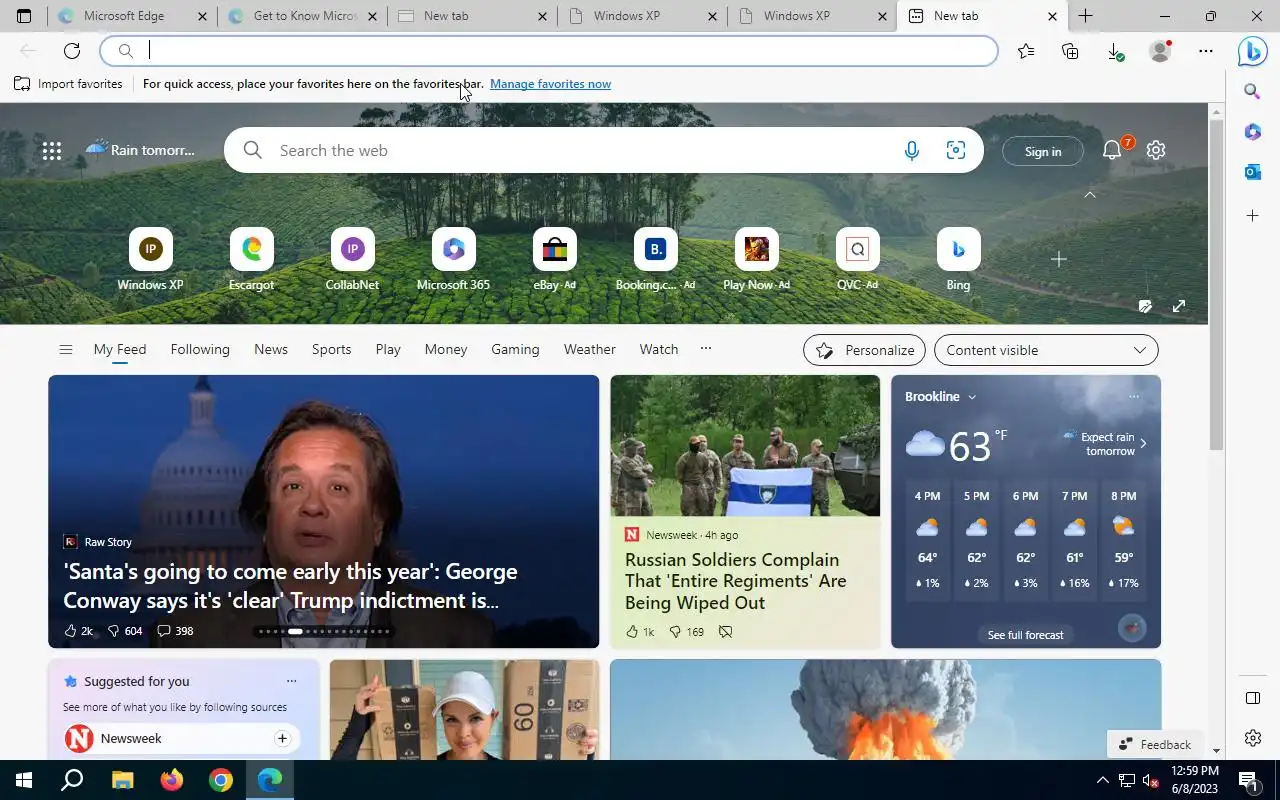Click the sidebar Search magnifier icon
The height and width of the screenshot is (800, 1280).
[1252, 91]
